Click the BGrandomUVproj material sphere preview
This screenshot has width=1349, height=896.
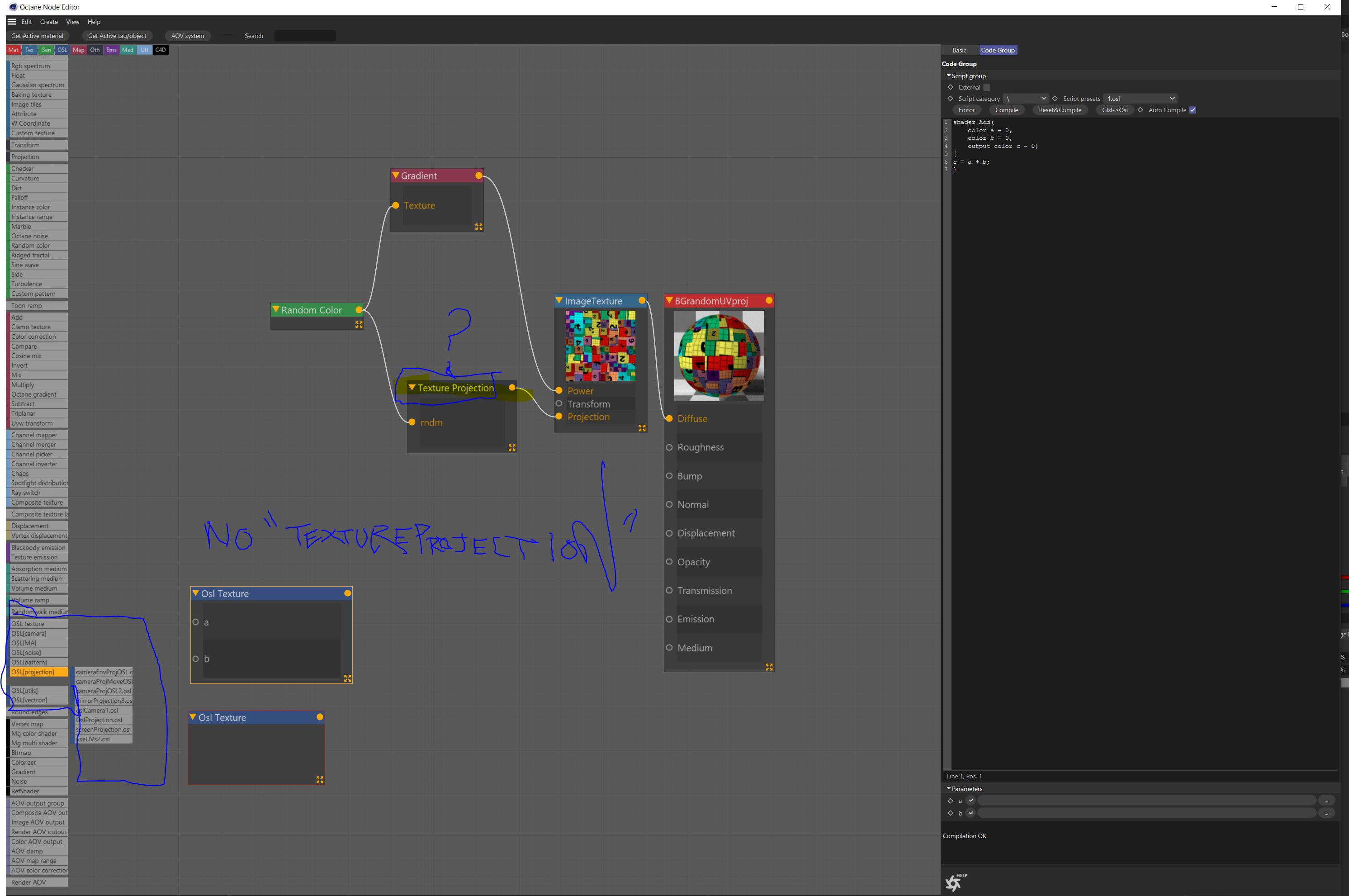coord(719,356)
